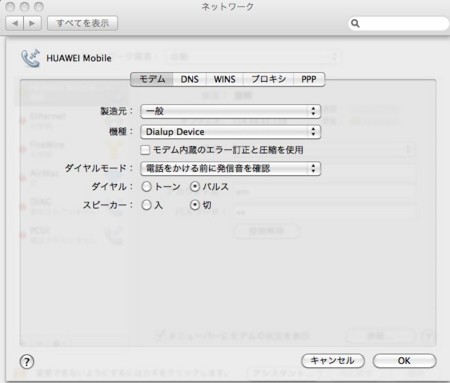Switch to the モデム tab
Screen dimensions: 450x383
click(x=152, y=79)
